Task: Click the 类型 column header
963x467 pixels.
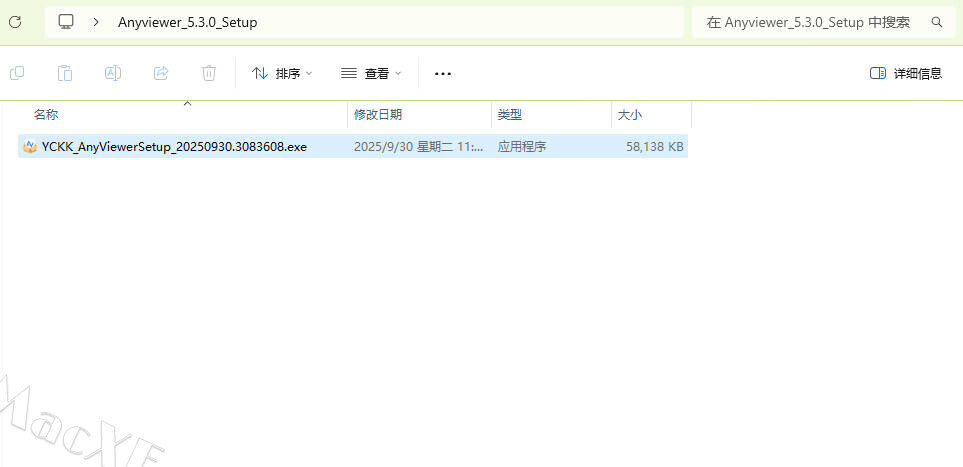Action: (x=510, y=115)
